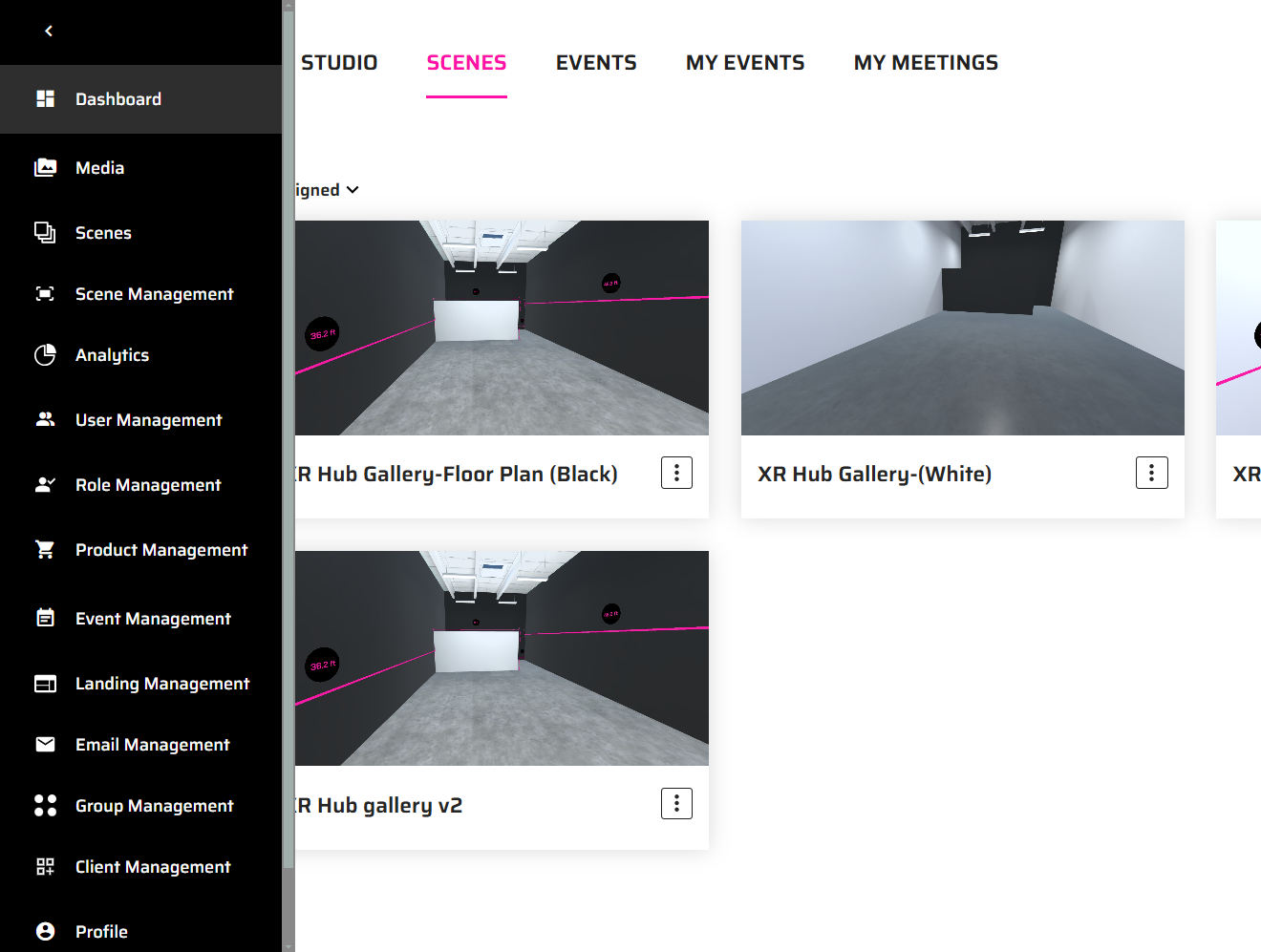Image resolution: width=1261 pixels, height=952 pixels.
Task: Click the Scene Management frame icon
Action: [45, 293]
